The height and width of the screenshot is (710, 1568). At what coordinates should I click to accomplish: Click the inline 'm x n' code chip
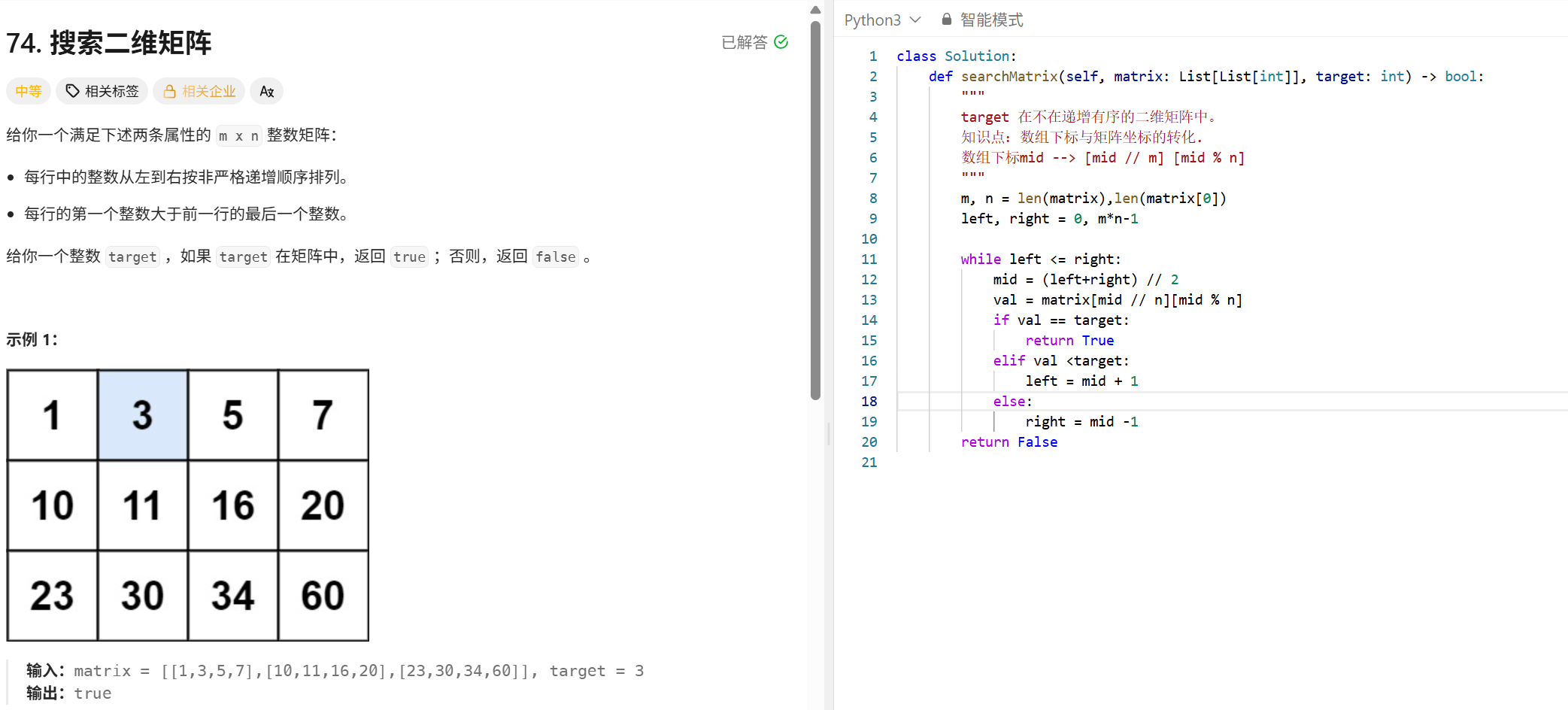238,135
